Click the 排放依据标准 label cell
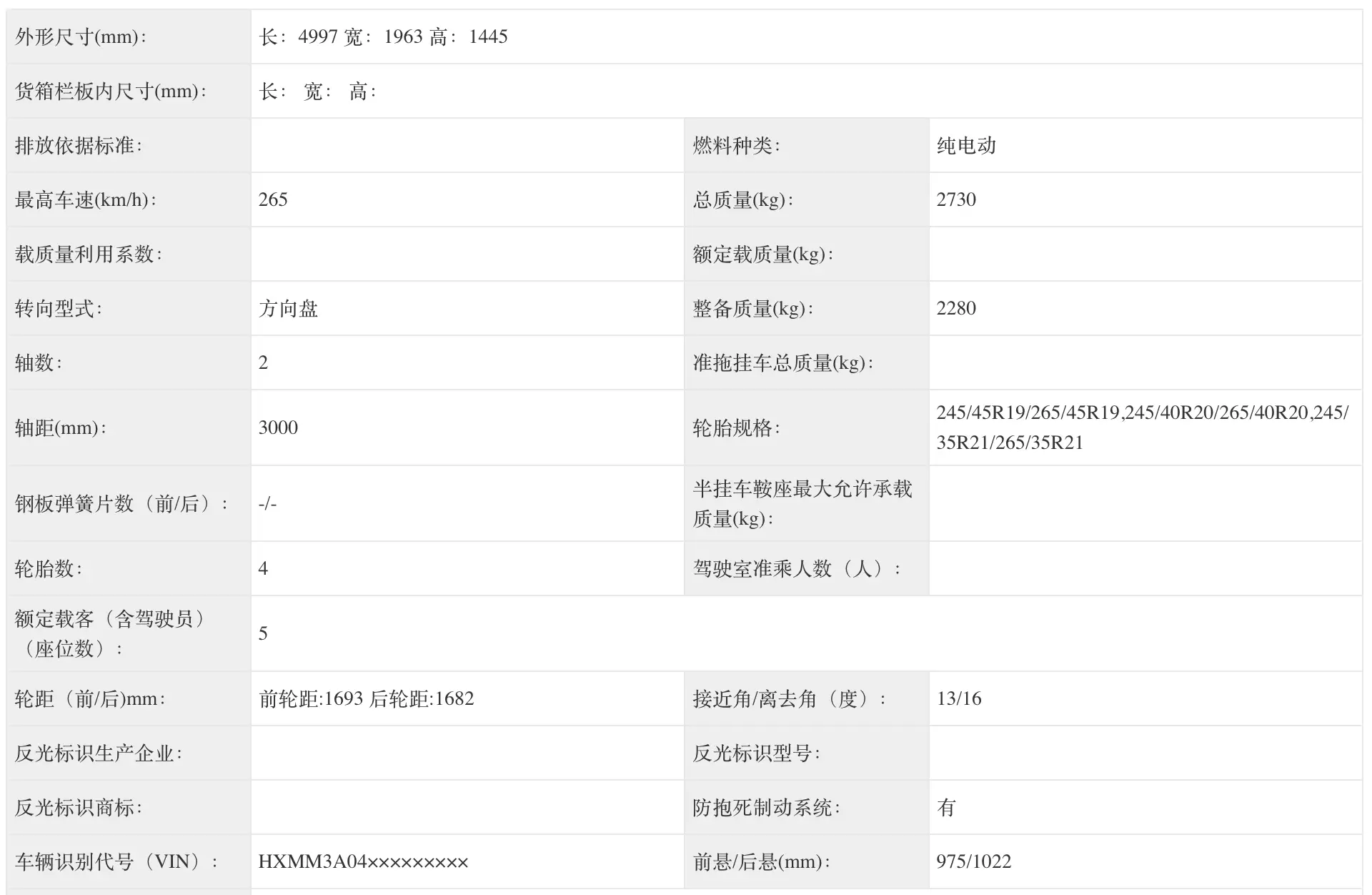This screenshot has height=895, width=1372. click(79, 146)
